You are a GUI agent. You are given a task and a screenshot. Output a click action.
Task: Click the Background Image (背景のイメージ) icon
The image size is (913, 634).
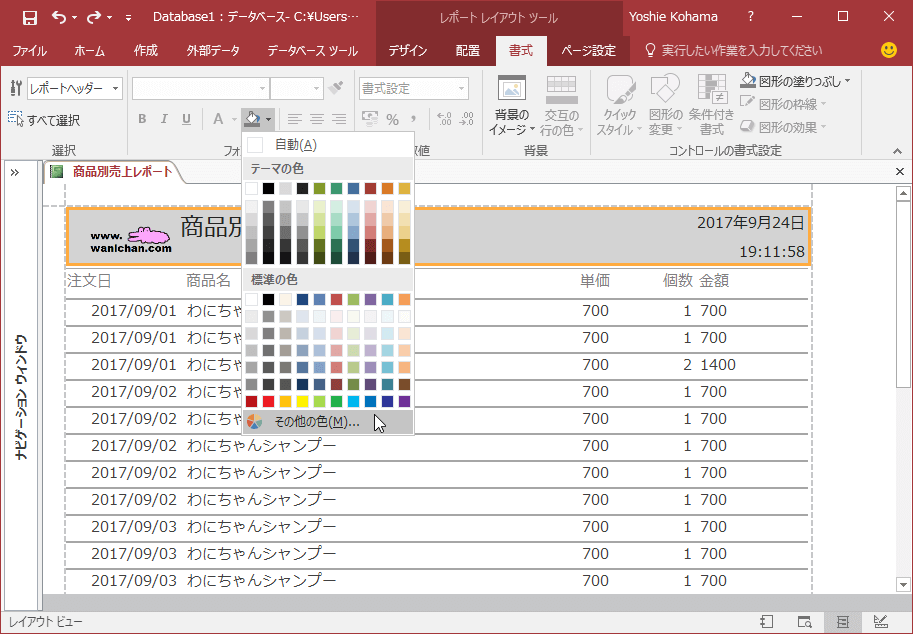511,90
